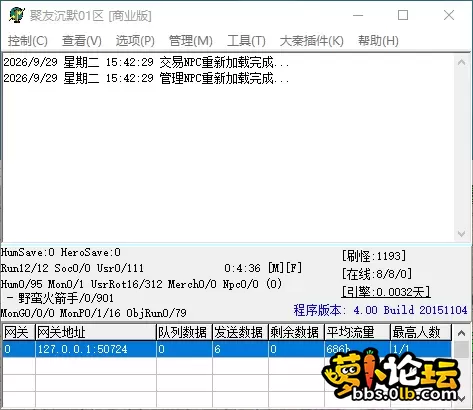Click gateway list scrollbar up arrow
Viewport: 473px width, 410px height.
[x=461, y=333]
